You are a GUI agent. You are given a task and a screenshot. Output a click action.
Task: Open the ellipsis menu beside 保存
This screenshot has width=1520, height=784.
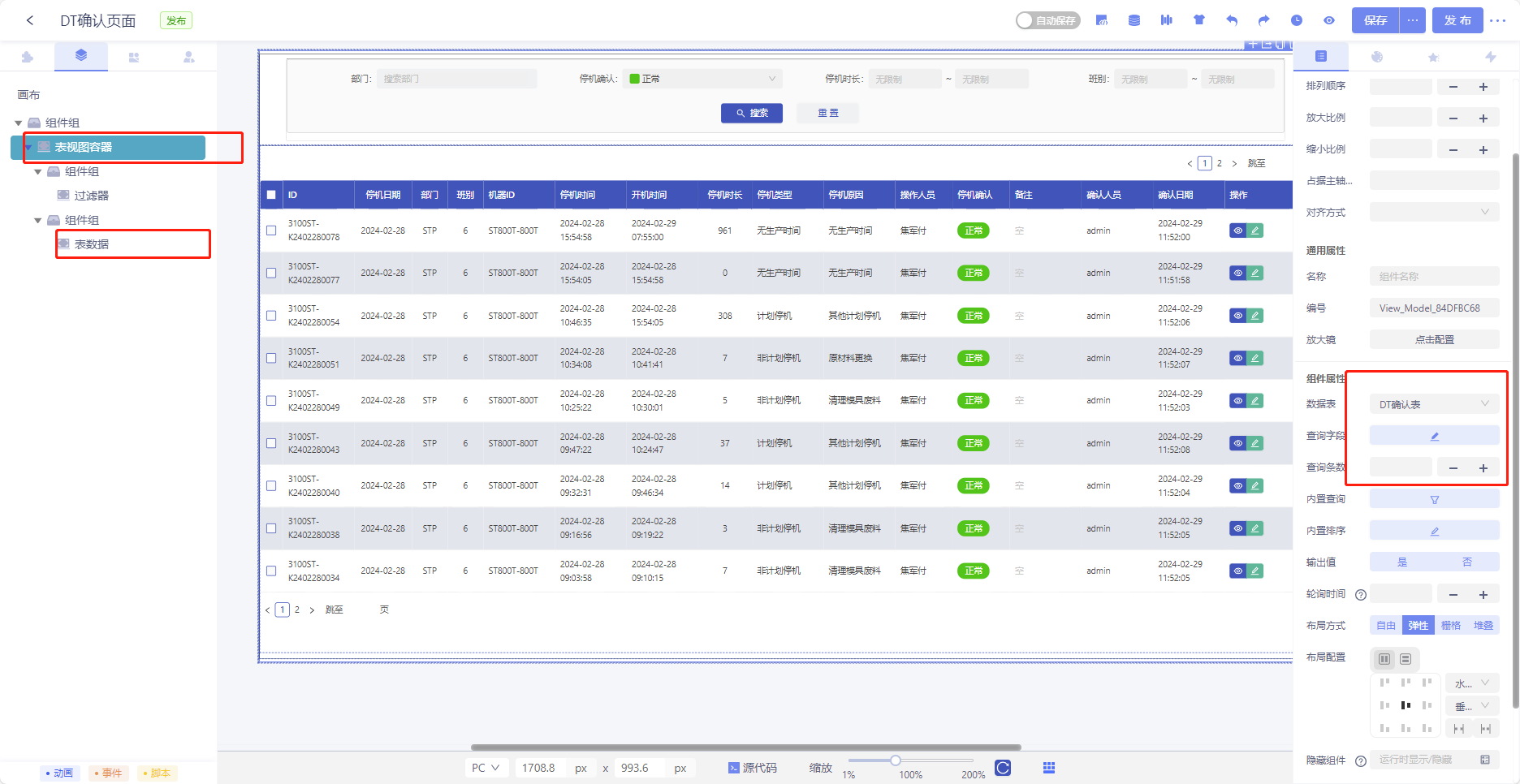click(1413, 20)
